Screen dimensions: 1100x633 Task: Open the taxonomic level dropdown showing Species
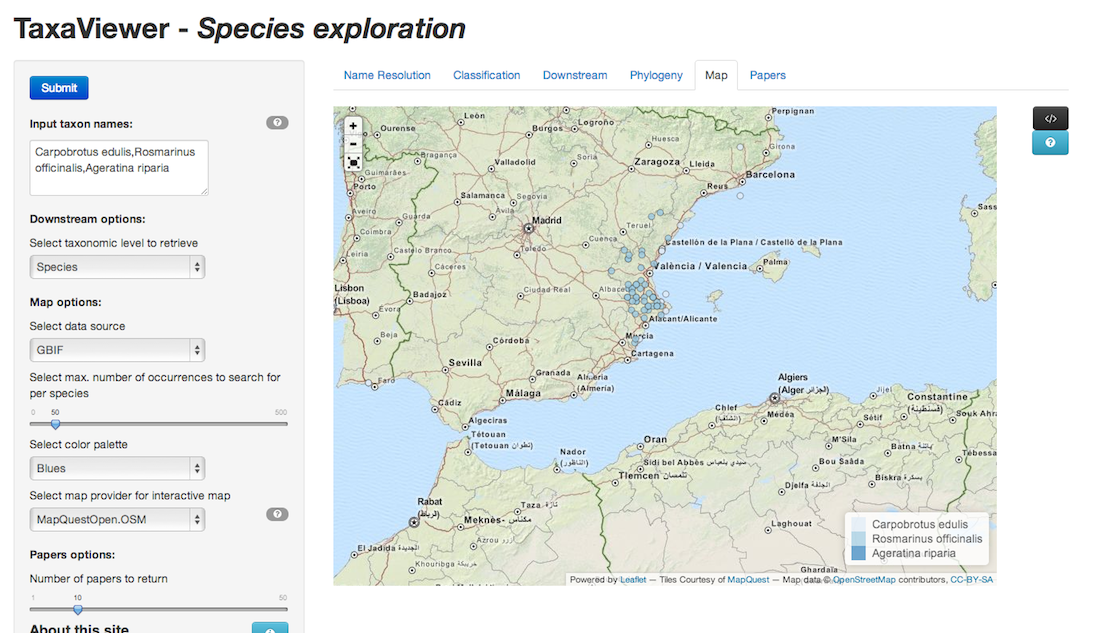click(x=117, y=267)
